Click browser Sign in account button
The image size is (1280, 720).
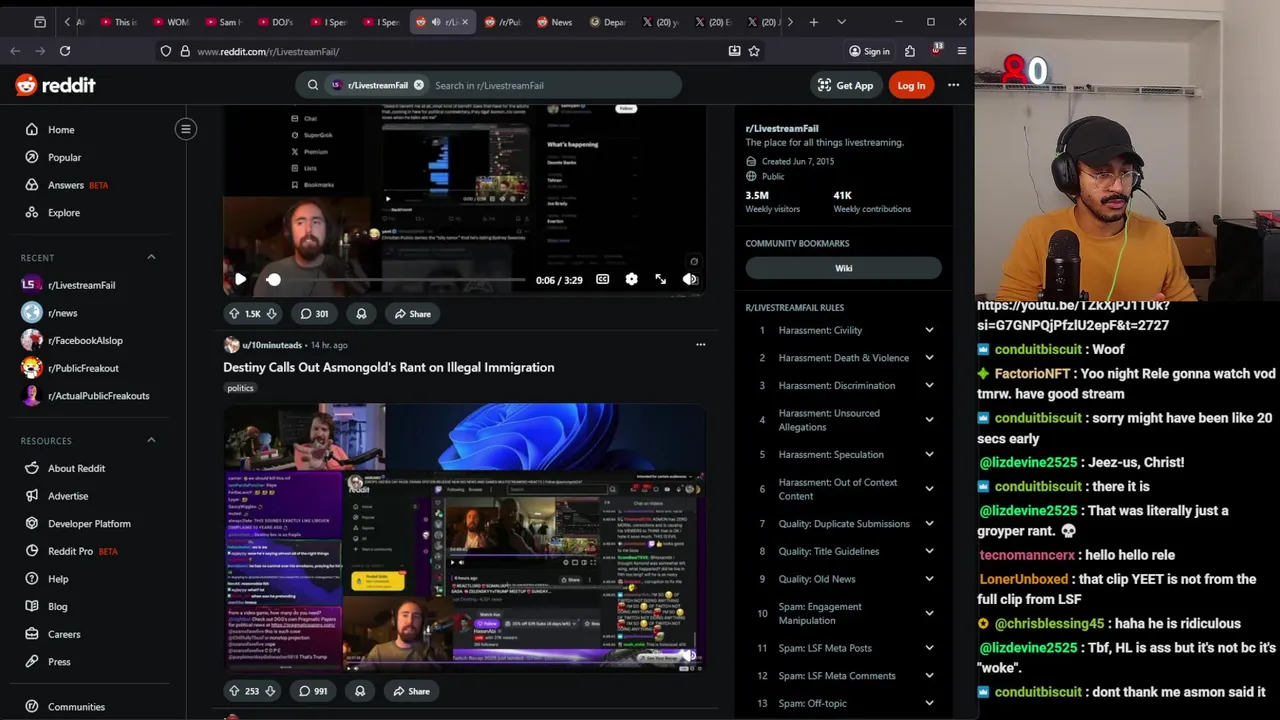pyautogui.click(x=869, y=51)
